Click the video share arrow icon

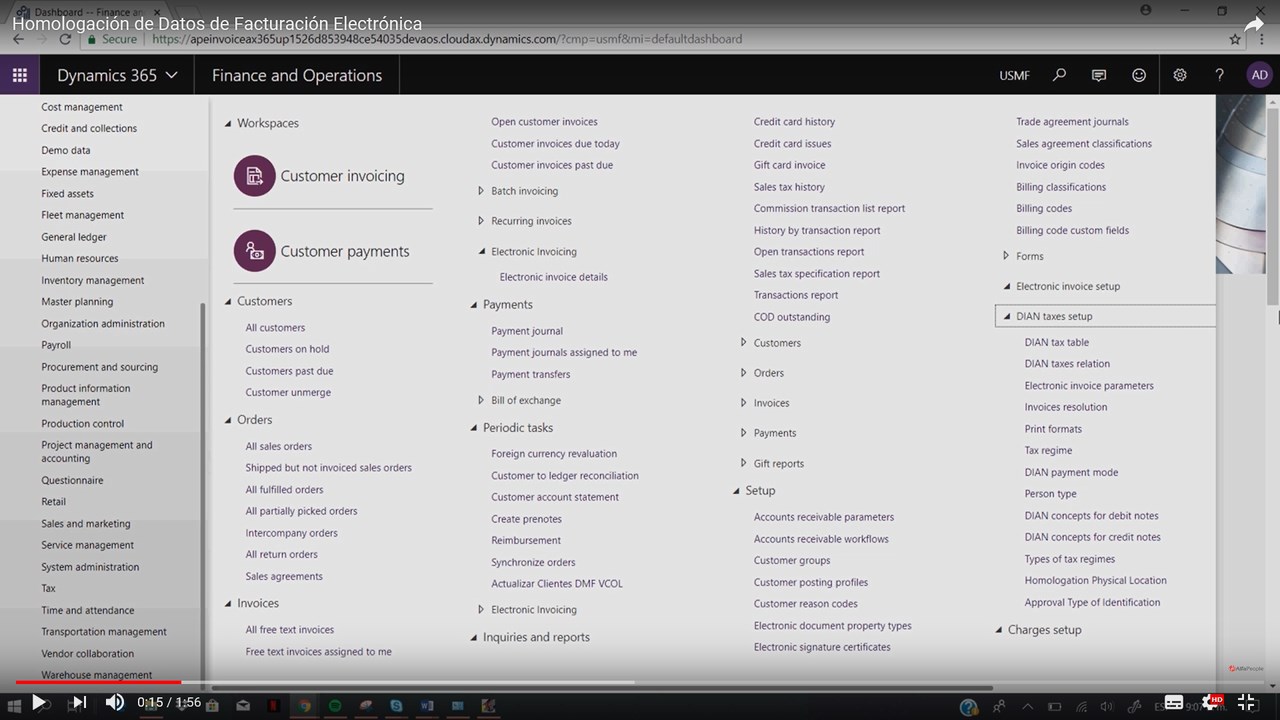click(1254, 24)
